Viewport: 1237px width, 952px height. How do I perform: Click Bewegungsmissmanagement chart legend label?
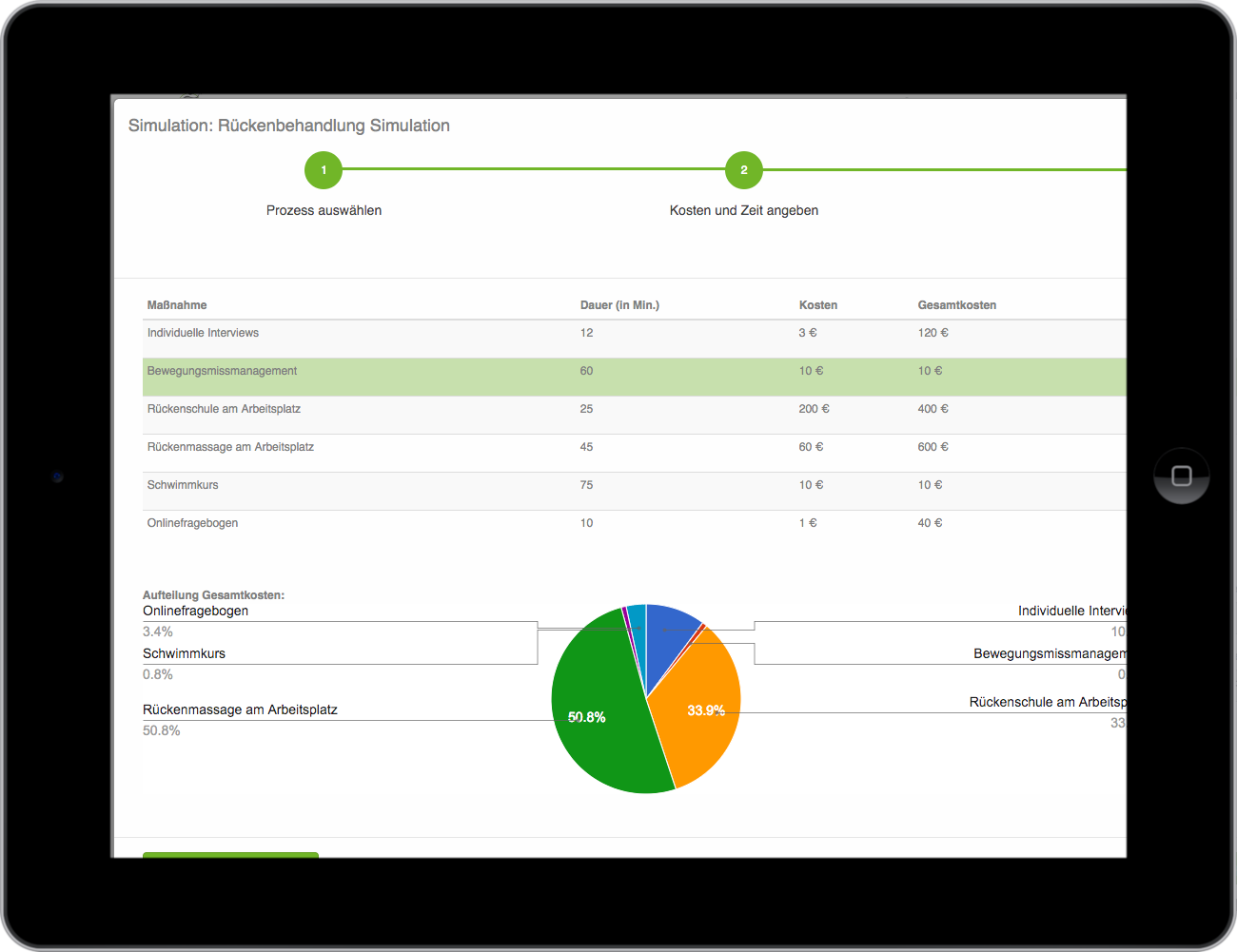[1050, 653]
